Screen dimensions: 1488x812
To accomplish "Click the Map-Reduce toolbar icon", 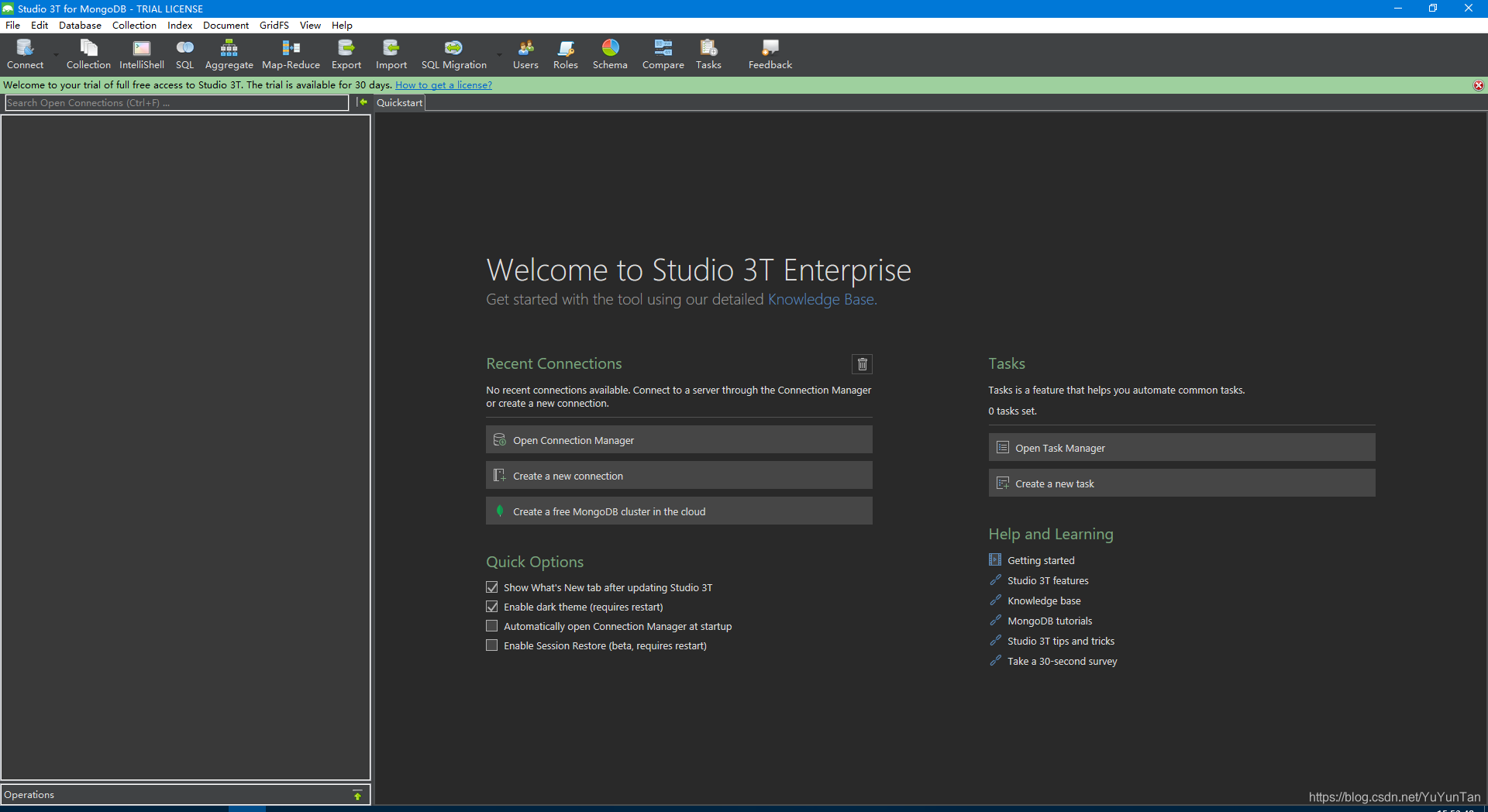I will coord(291,54).
